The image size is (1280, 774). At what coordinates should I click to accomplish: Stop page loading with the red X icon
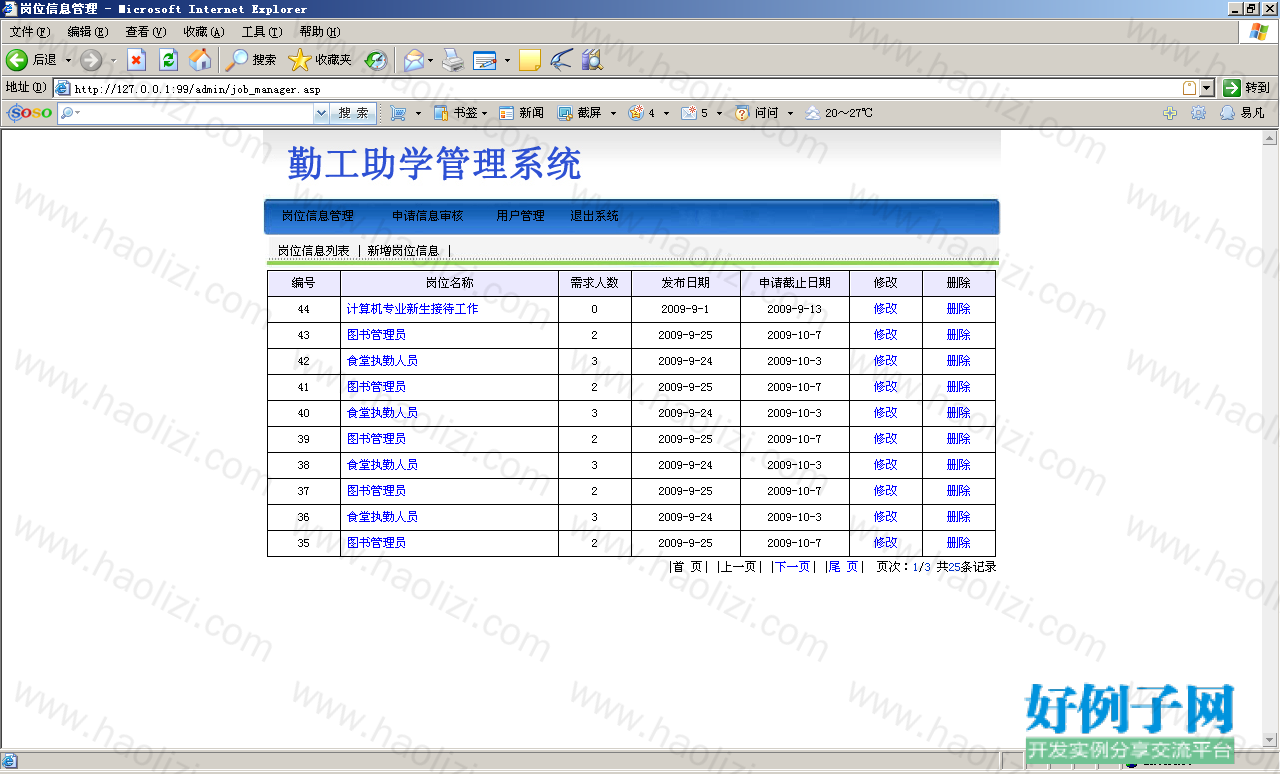click(137, 60)
